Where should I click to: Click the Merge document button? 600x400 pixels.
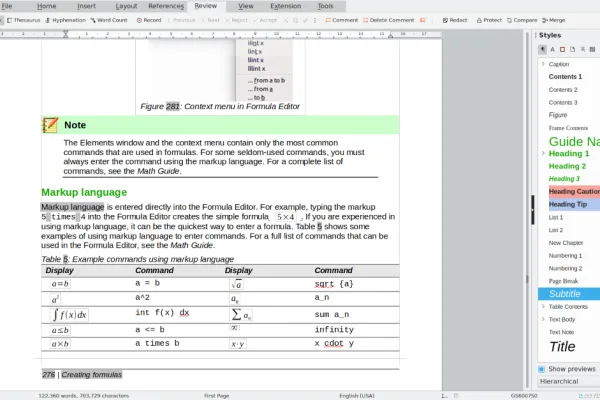554,20
